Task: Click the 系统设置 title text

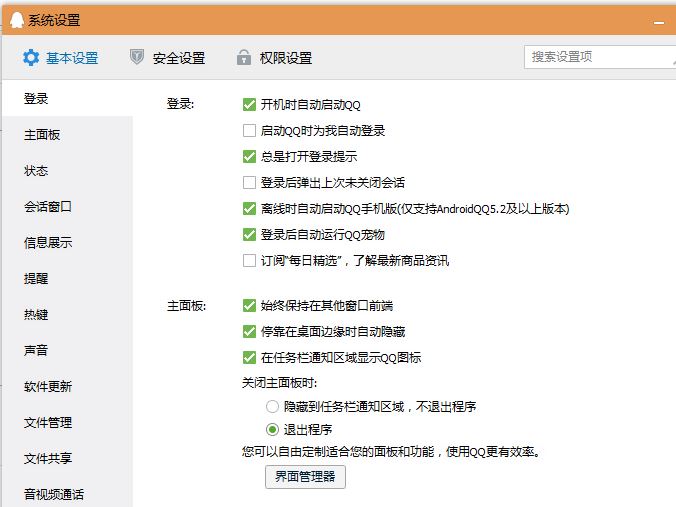Action: (54, 20)
